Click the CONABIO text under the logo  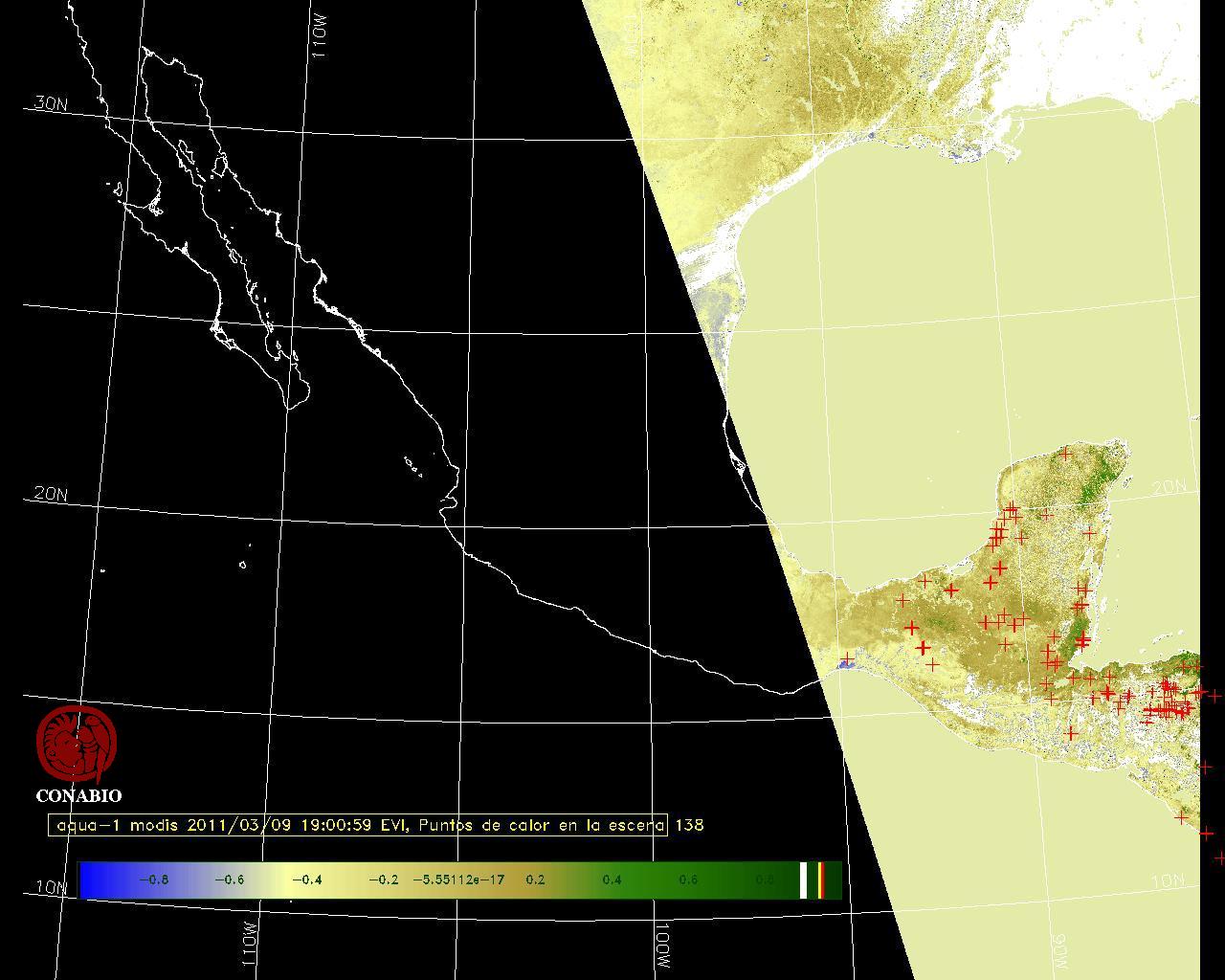78,795
